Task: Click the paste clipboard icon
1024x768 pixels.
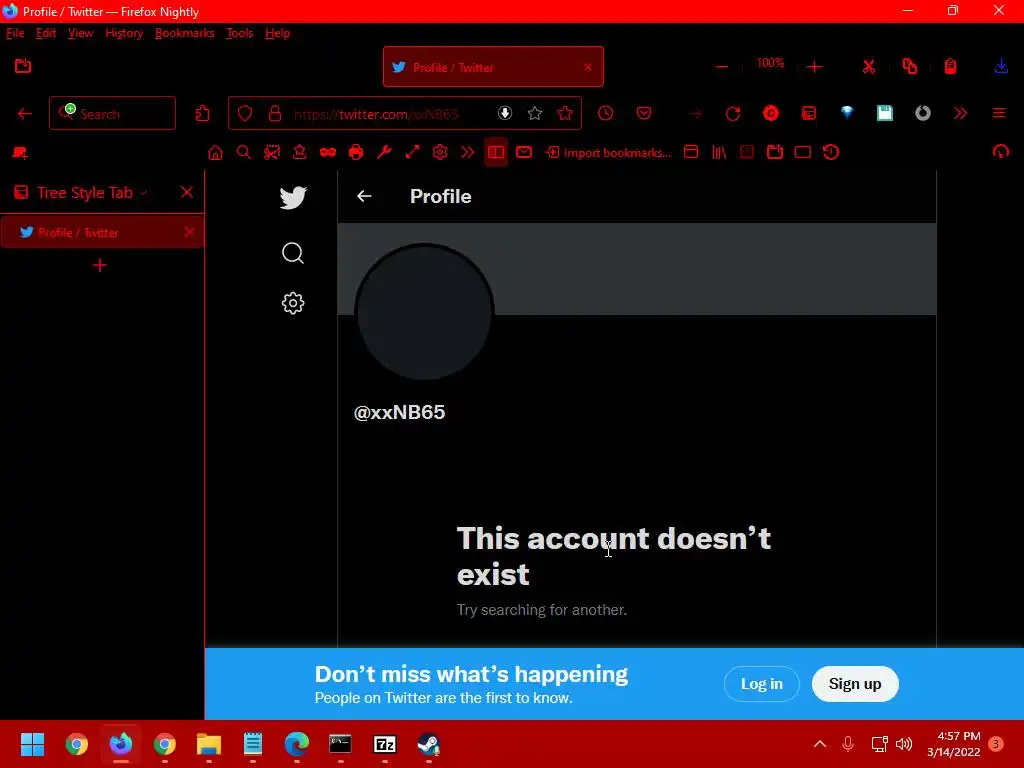Action: [950, 66]
